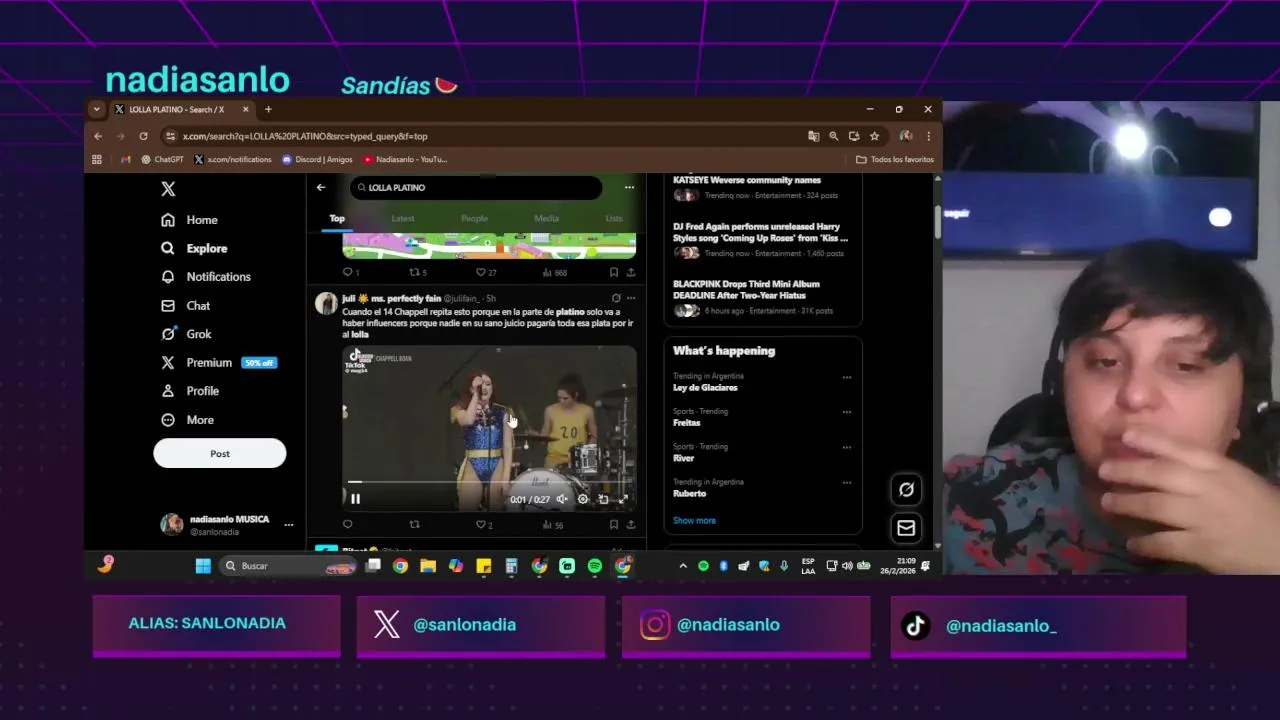
Task: Open Spotify from the taskbar
Action: [x=595, y=566]
